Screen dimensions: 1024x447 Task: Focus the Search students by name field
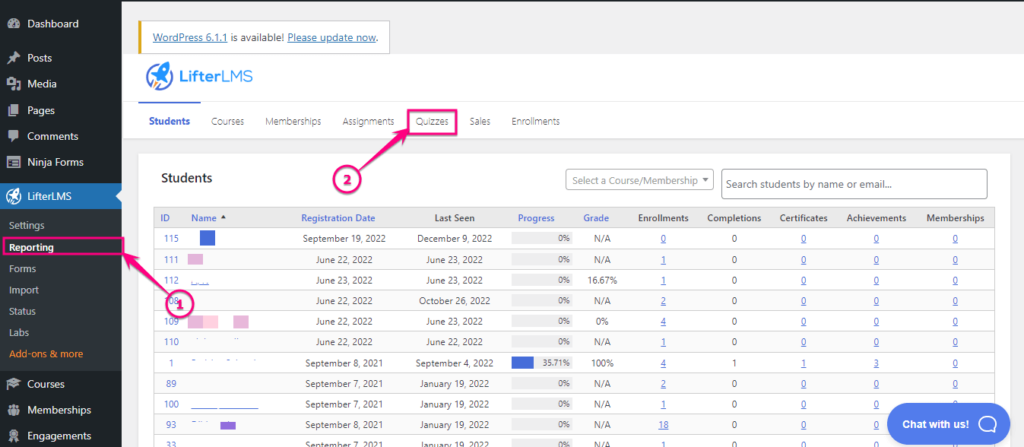pyautogui.click(x=854, y=184)
